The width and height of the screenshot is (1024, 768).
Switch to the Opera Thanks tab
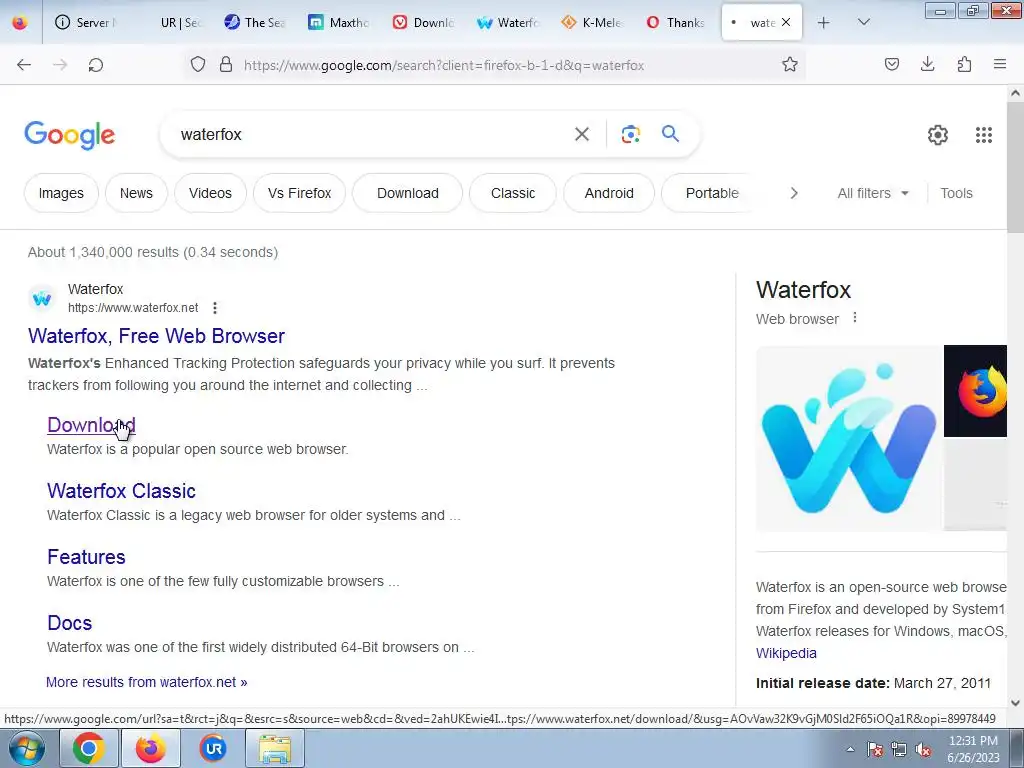[676, 22]
